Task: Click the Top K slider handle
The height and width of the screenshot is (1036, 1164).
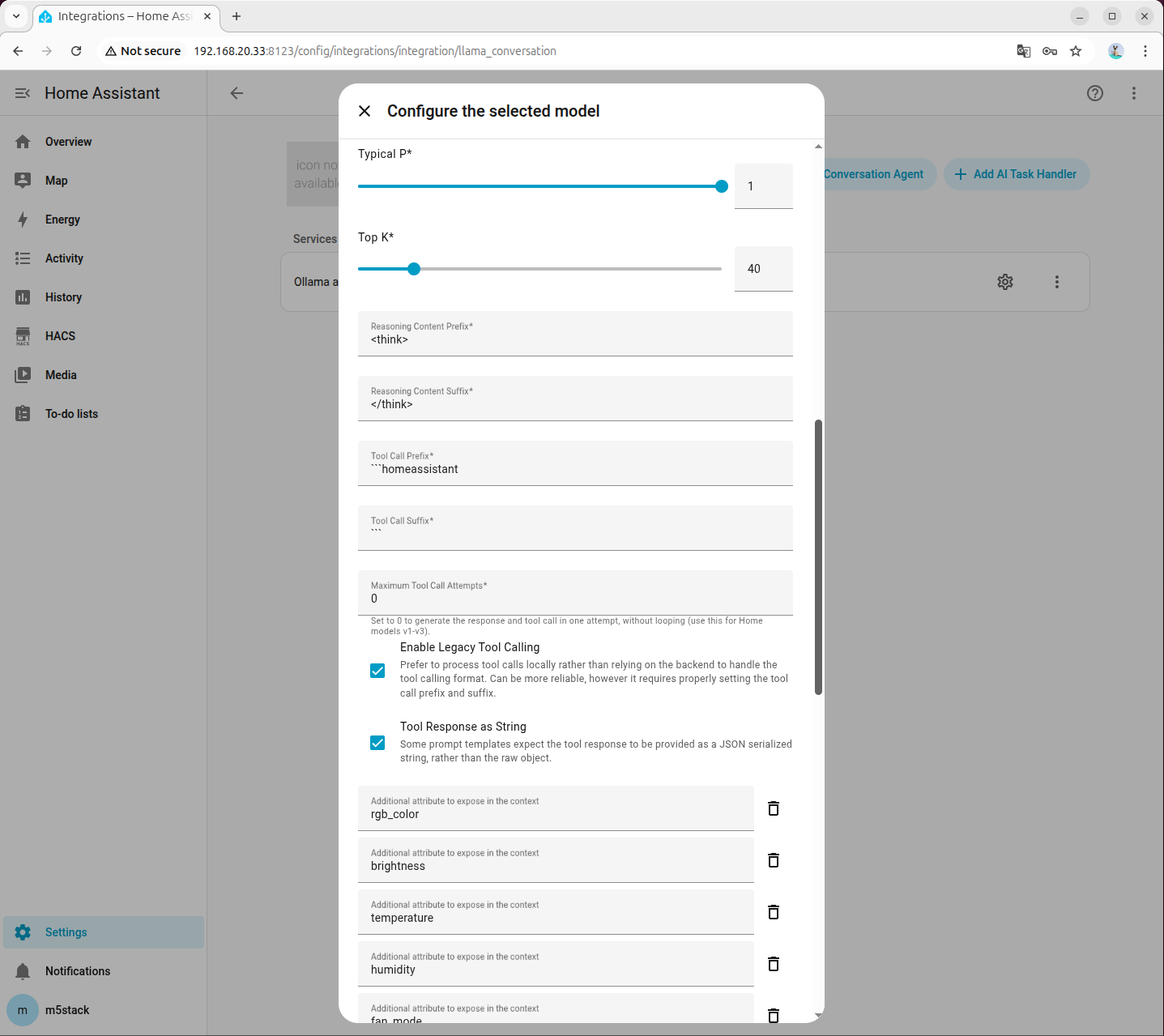Action: pyautogui.click(x=414, y=269)
